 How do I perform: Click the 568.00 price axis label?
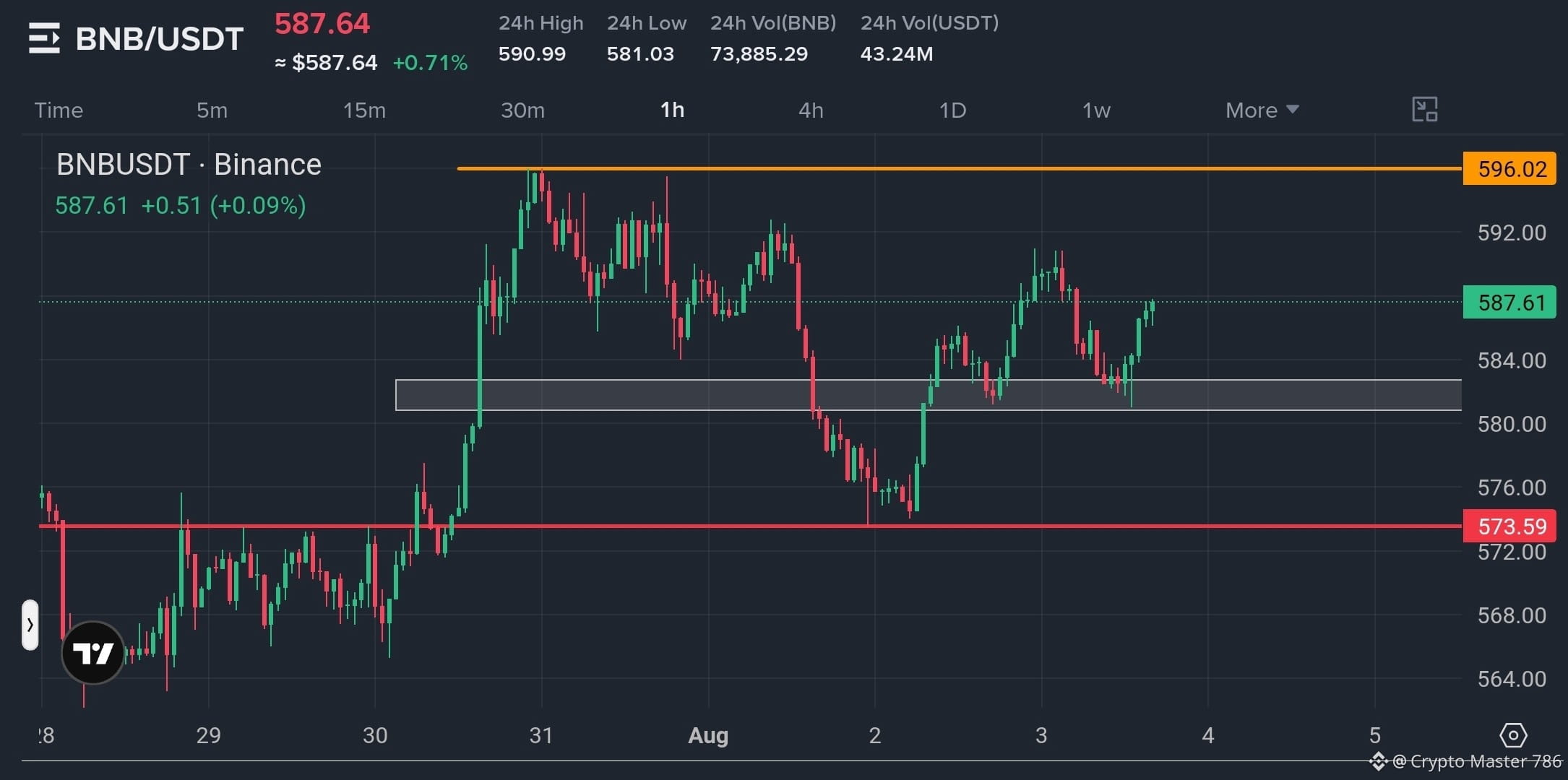[1512, 615]
